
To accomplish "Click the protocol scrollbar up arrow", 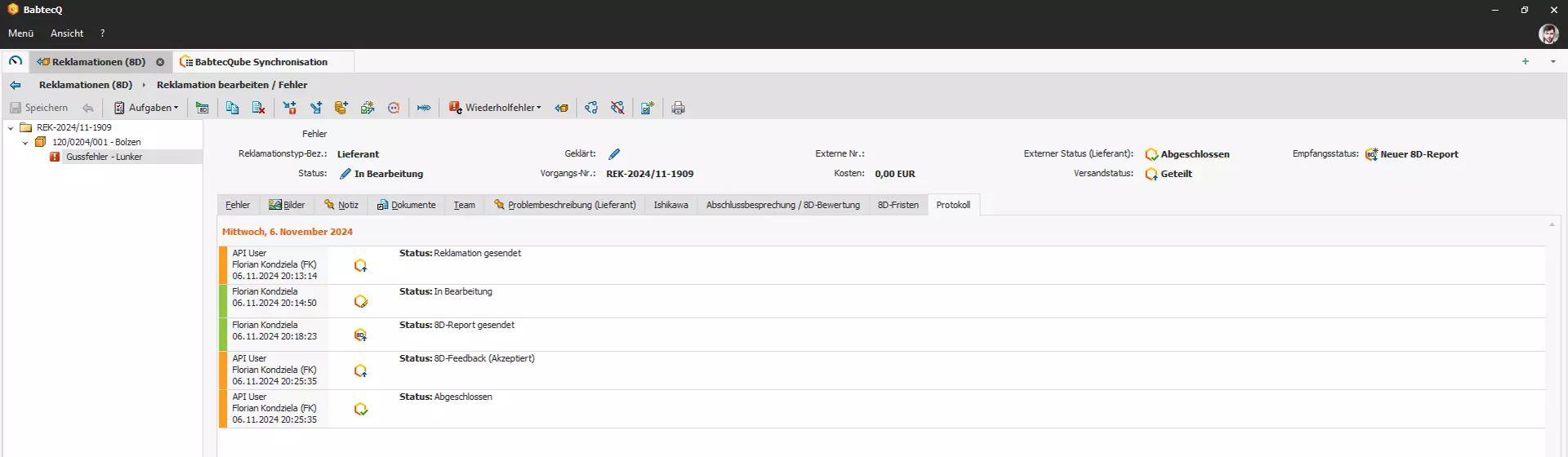I will tap(1552, 224).
